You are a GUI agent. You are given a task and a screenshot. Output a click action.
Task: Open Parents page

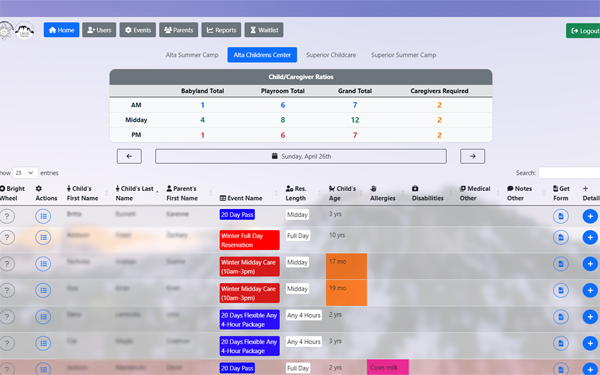click(x=179, y=30)
